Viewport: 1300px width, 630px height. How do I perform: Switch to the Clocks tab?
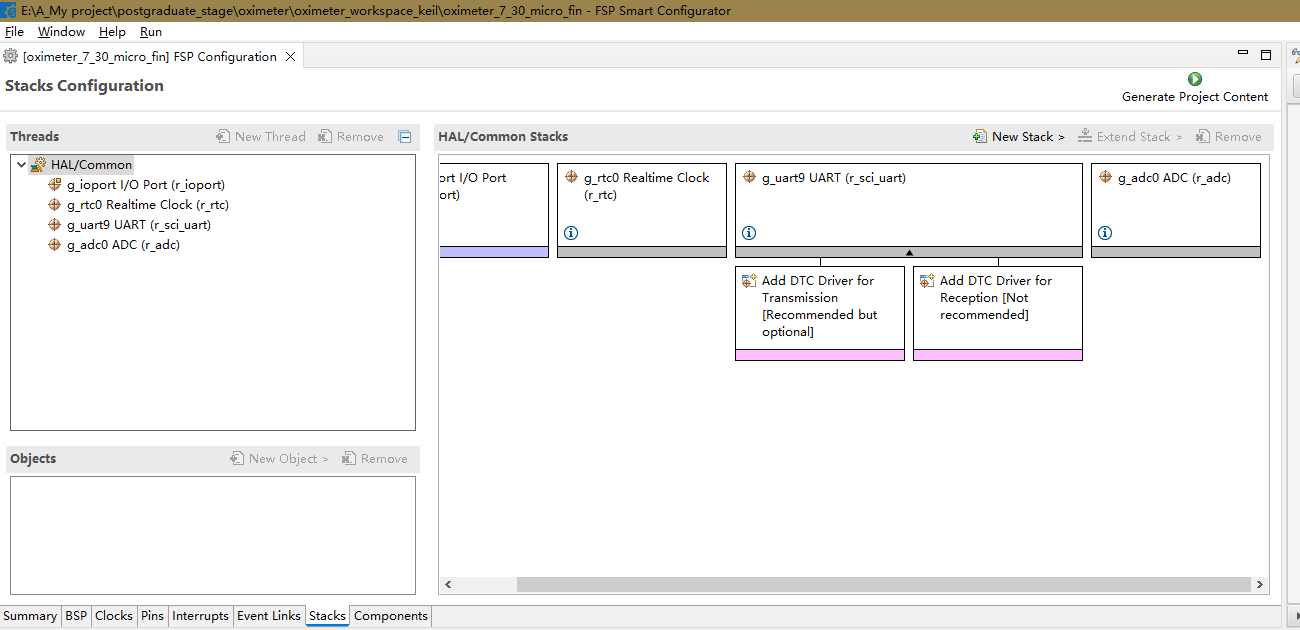click(114, 616)
